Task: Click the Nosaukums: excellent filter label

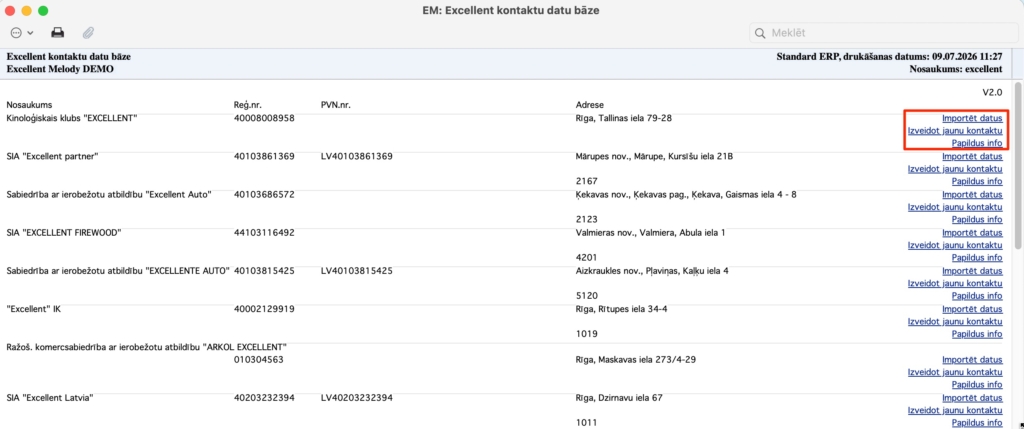Action: [955, 69]
